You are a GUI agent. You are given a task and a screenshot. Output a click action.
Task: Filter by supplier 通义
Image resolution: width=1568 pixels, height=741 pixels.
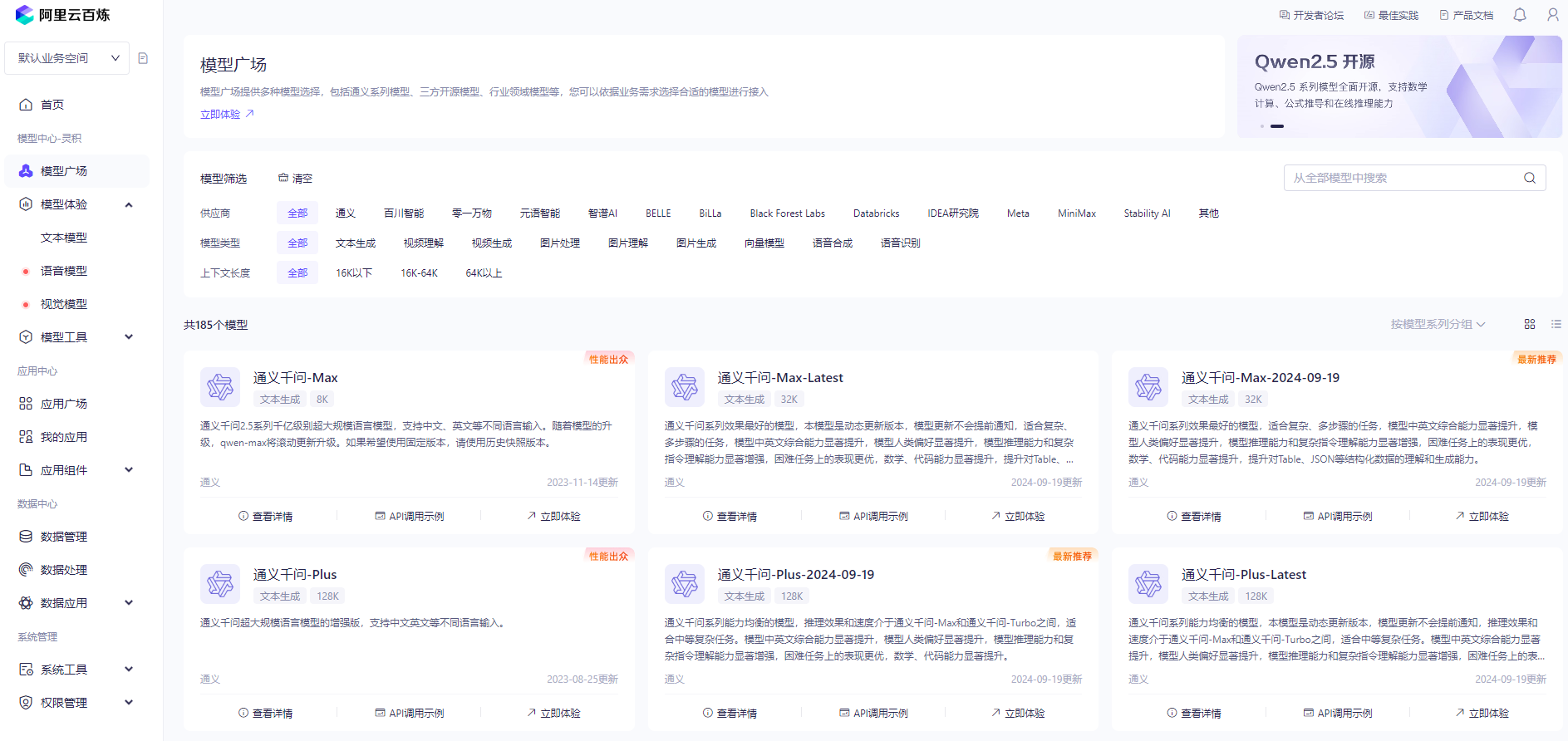pyautogui.click(x=346, y=213)
